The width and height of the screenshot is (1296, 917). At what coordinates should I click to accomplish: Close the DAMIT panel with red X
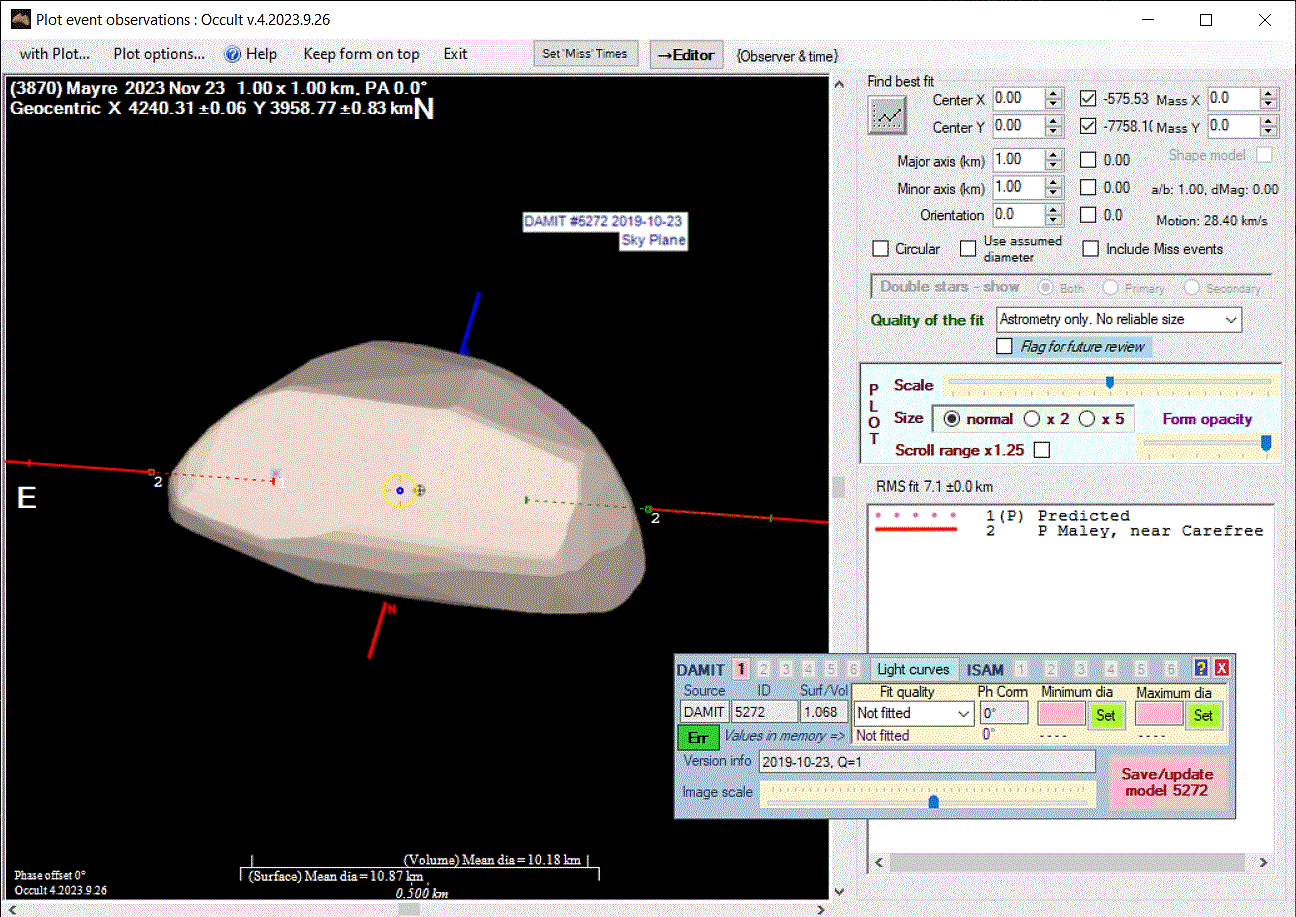click(1221, 669)
